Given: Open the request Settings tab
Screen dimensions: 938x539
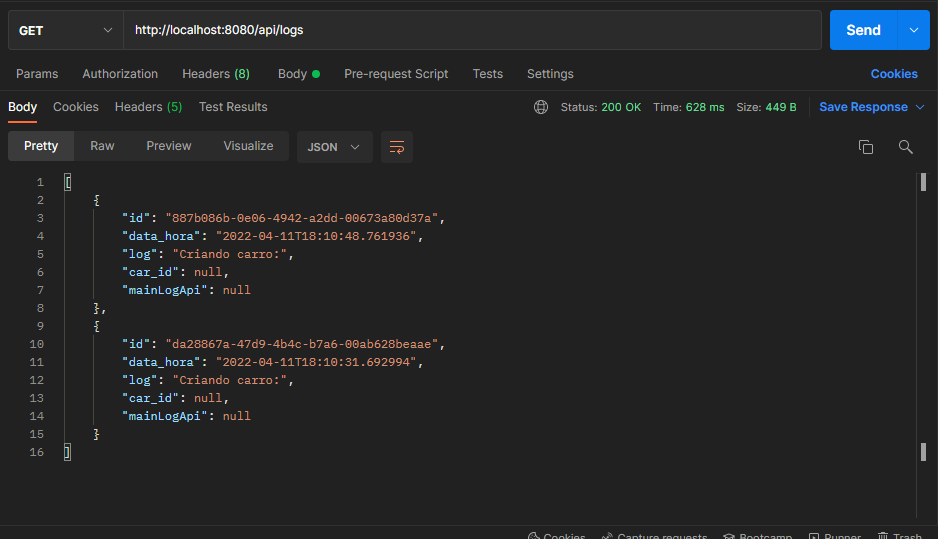Looking at the screenshot, I should (550, 74).
